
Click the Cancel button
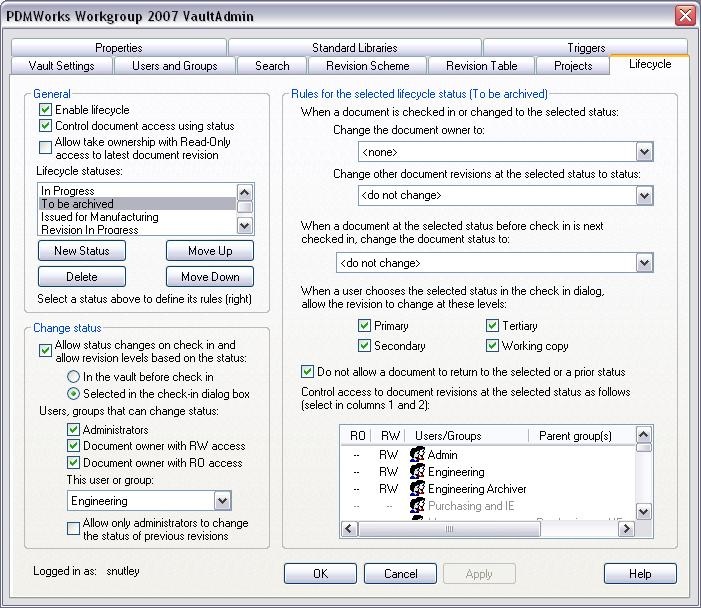coord(400,574)
